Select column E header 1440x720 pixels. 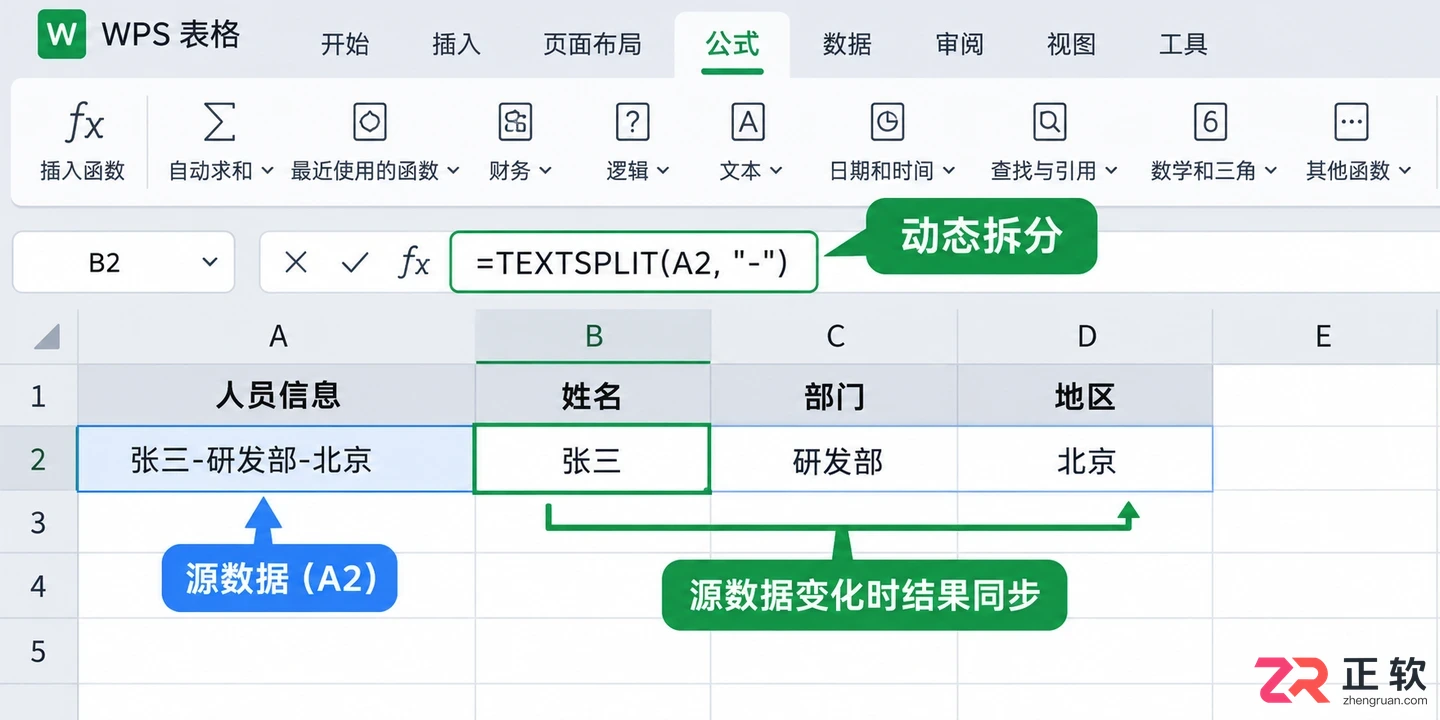tap(1323, 337)
